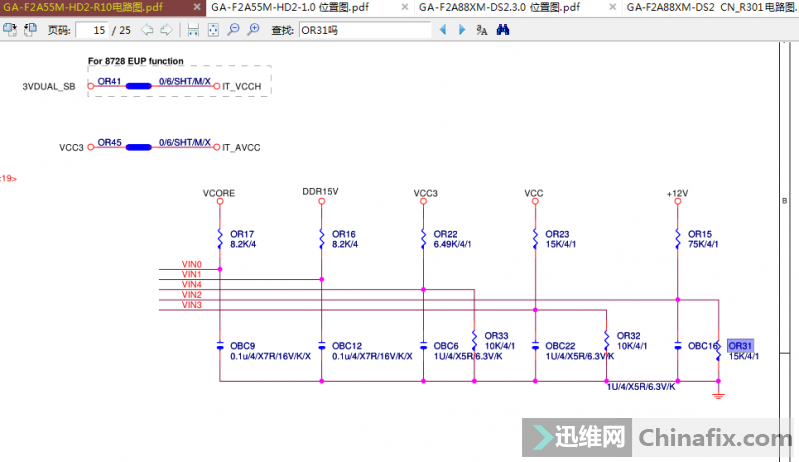Toggle match case search option icon
This screenshot has height=462, width=799.
pos(482,30)
